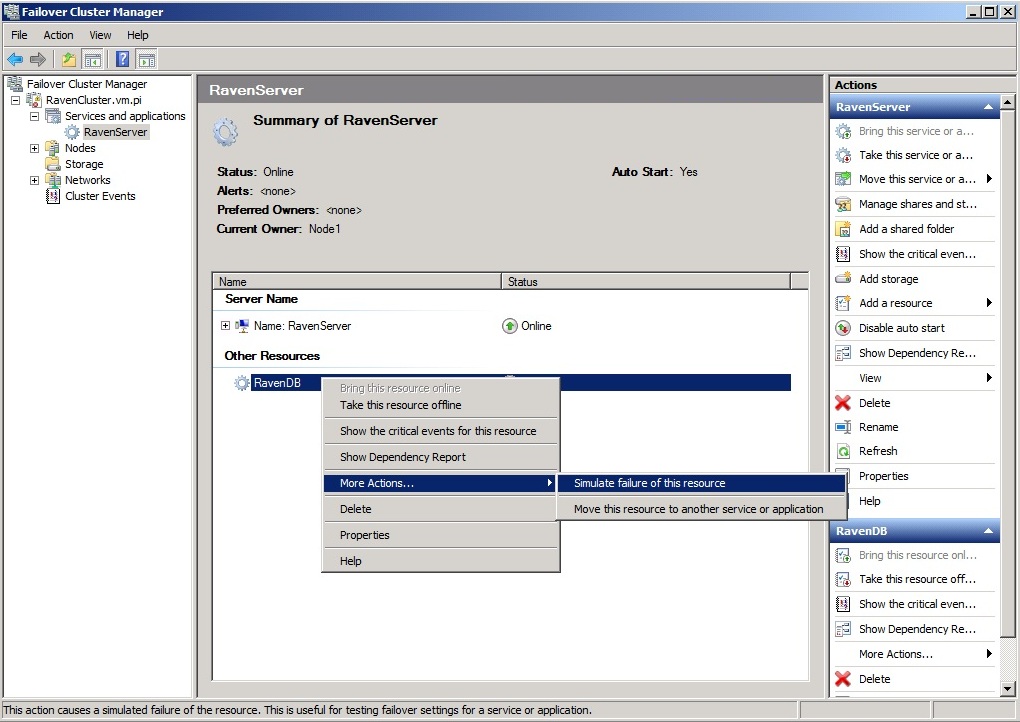Select RavenServer in the console tree

[115, 132]
